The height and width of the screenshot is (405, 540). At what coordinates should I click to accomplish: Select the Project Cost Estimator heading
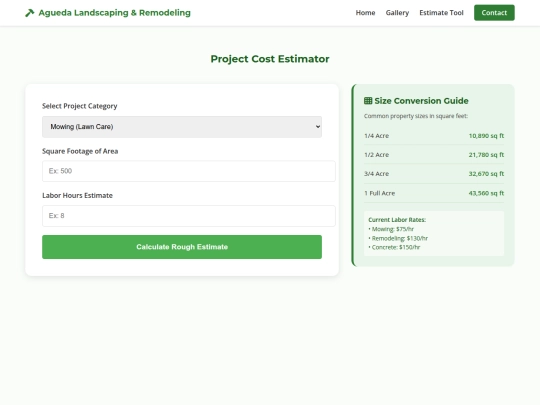(x=270, y=59)
